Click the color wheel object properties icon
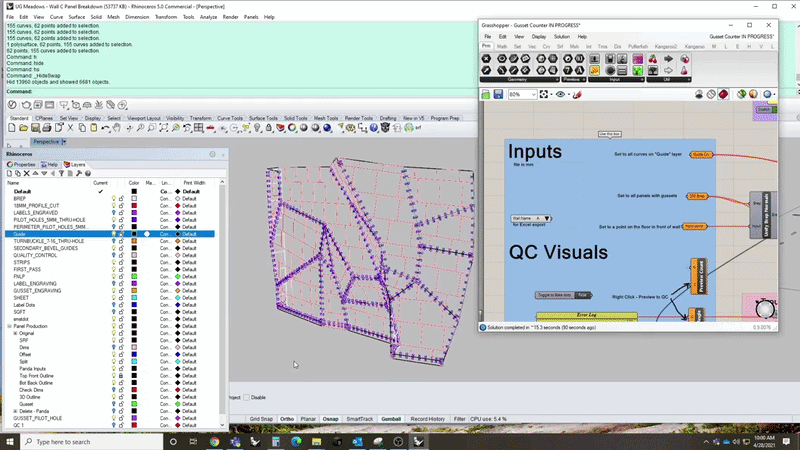800x450 pixels. click(292, 128)
